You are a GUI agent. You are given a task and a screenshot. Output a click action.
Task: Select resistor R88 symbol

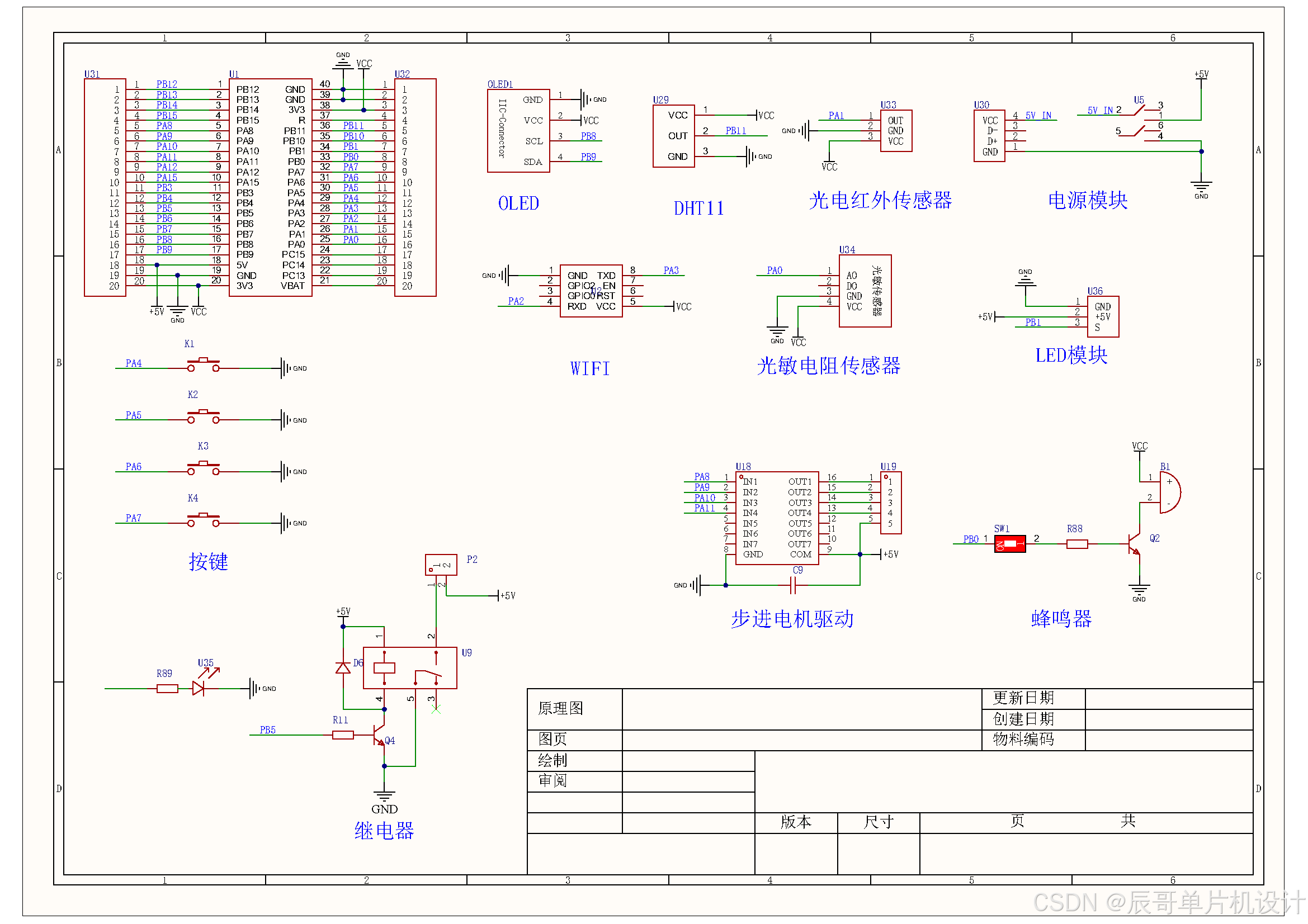point(1076,544)
